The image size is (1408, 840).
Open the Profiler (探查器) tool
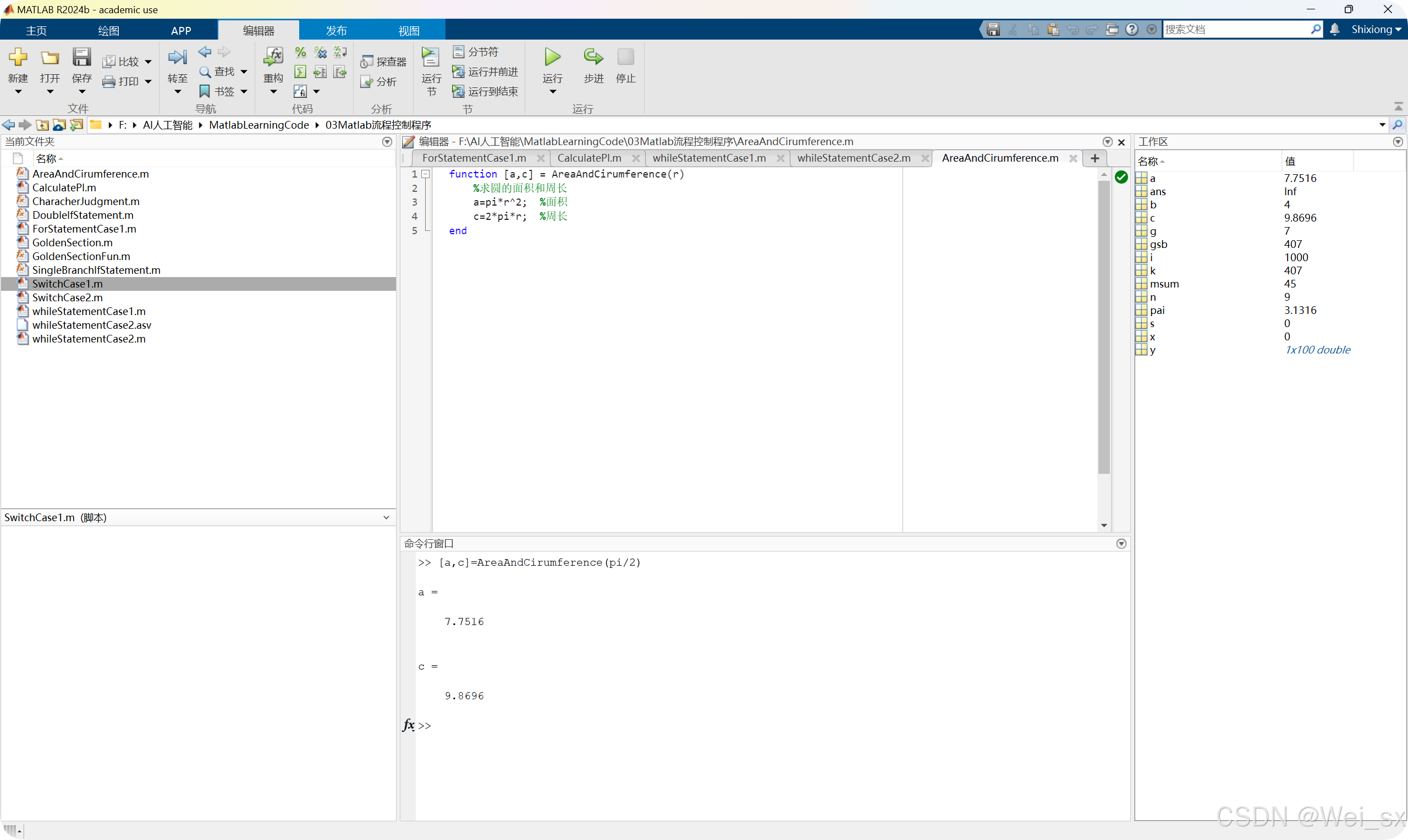tap(384, 62)
